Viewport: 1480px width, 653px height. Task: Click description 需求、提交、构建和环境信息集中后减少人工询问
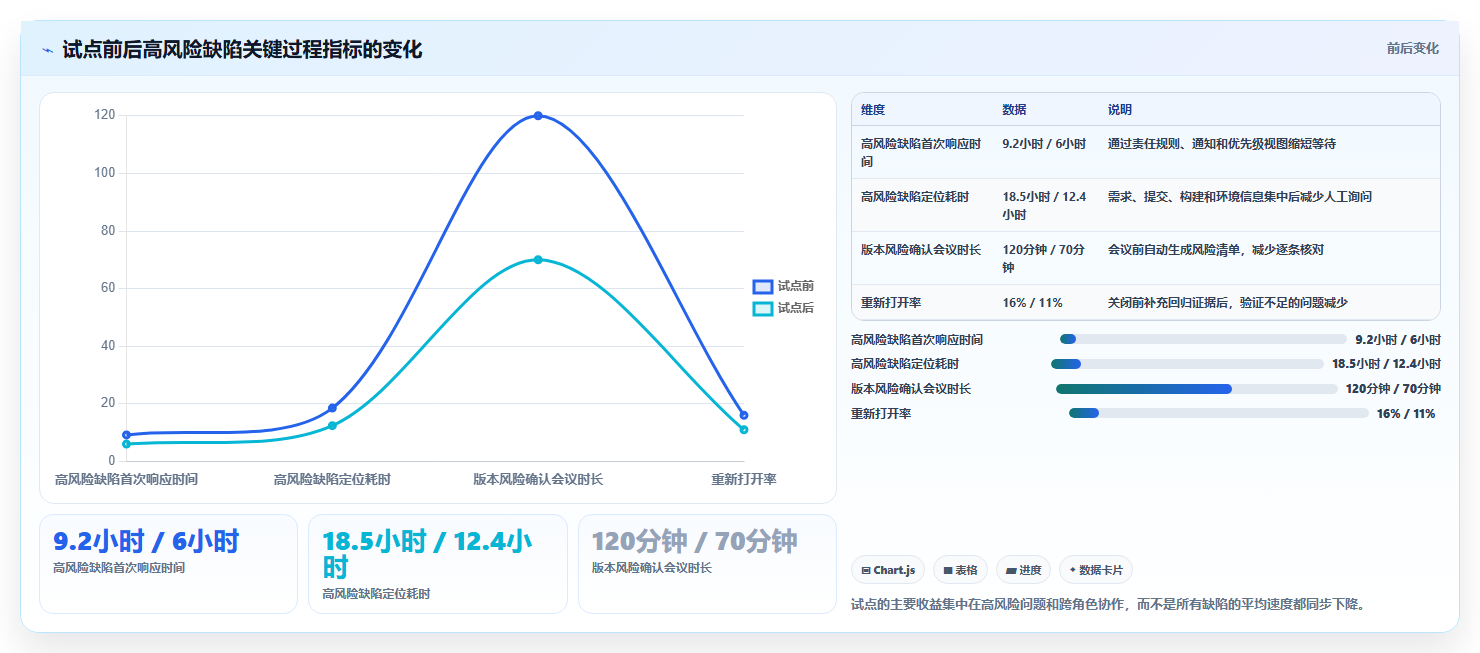pyautogui.click(x=1240, y=197)
